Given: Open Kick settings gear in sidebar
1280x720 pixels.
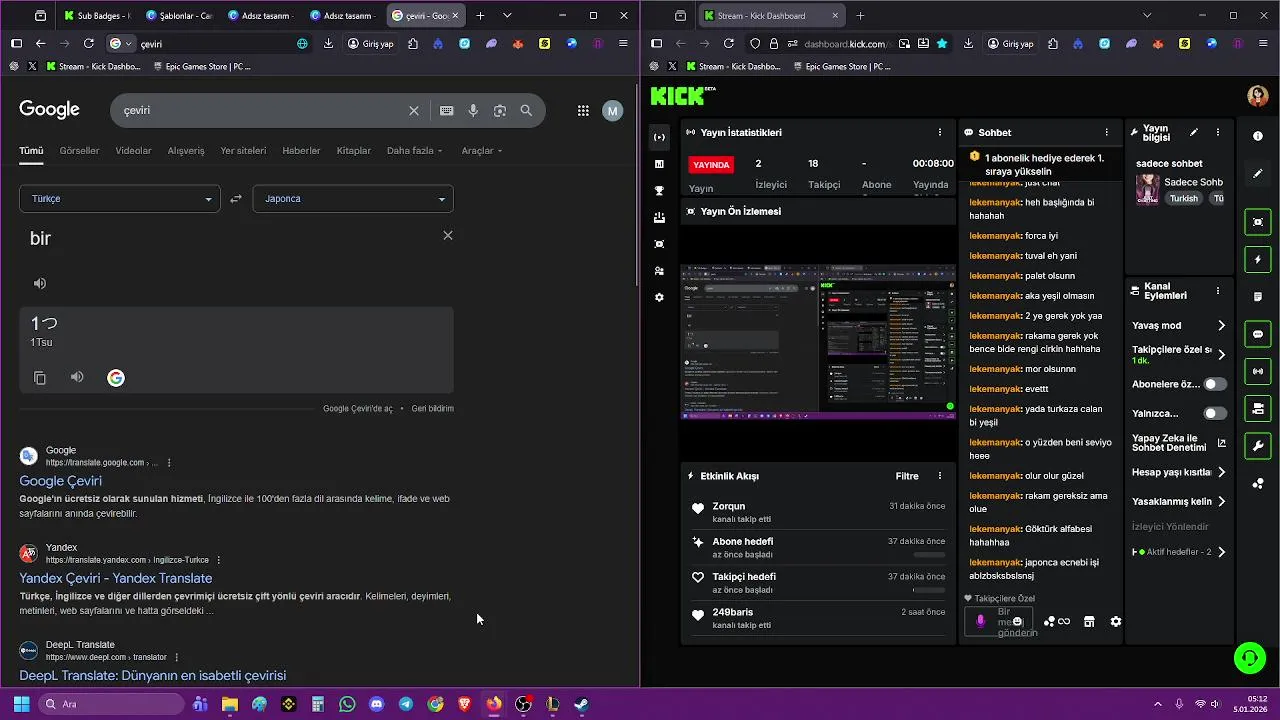Looking at the screenshot, I should 659,297.
